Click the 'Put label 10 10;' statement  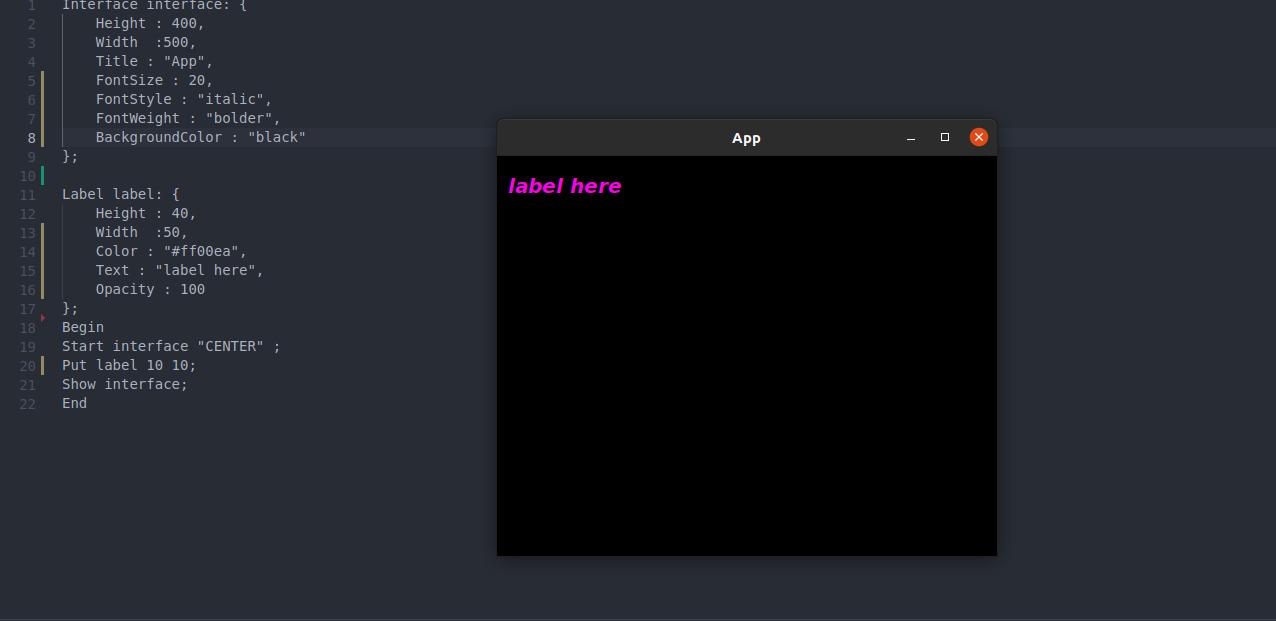[129, 365]
